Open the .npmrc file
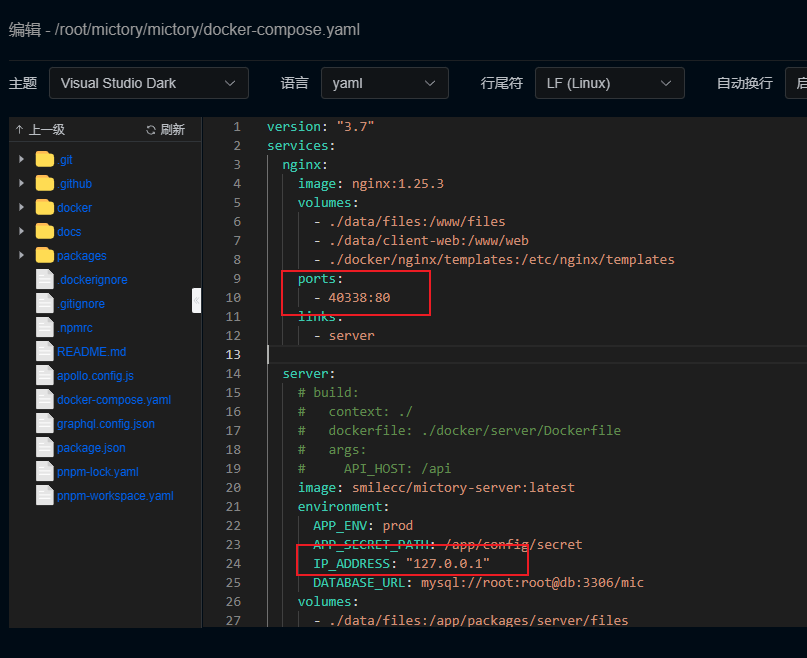Image resolution: width=807 pixels, height=658 pixels. click(75, 328)
